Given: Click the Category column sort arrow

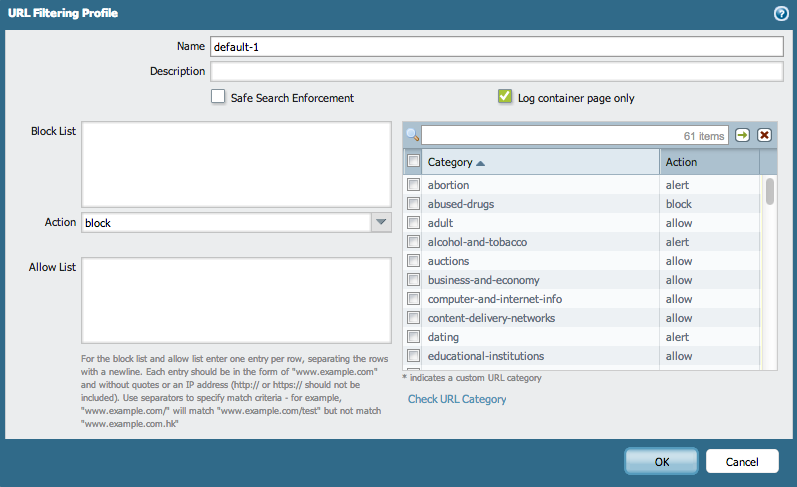Looking at the screenshot, I should [481, 162].
